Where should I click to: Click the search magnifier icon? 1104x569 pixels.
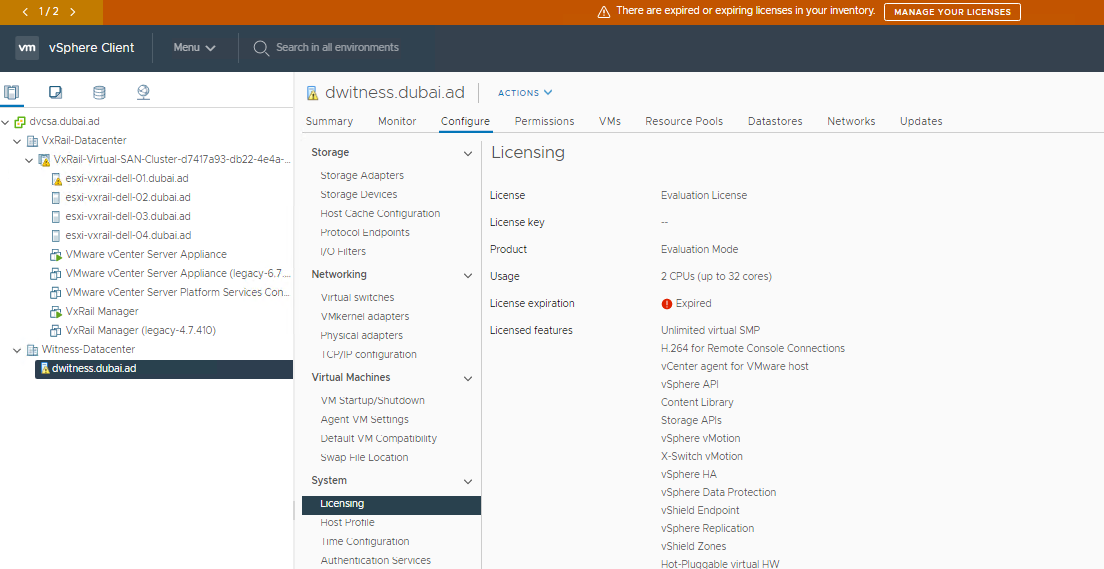tap(261, 48)
